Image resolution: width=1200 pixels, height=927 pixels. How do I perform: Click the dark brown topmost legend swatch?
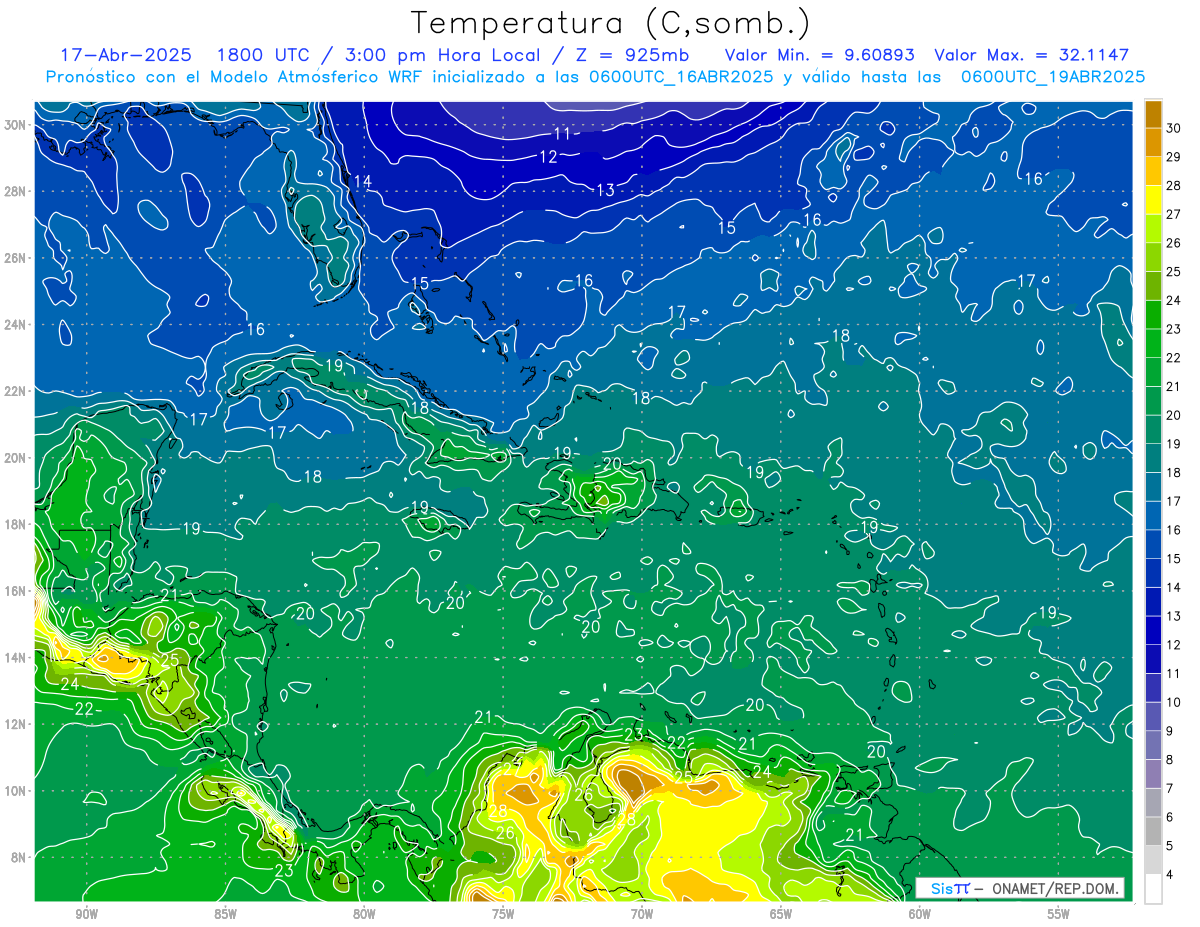pos(1153,113)
